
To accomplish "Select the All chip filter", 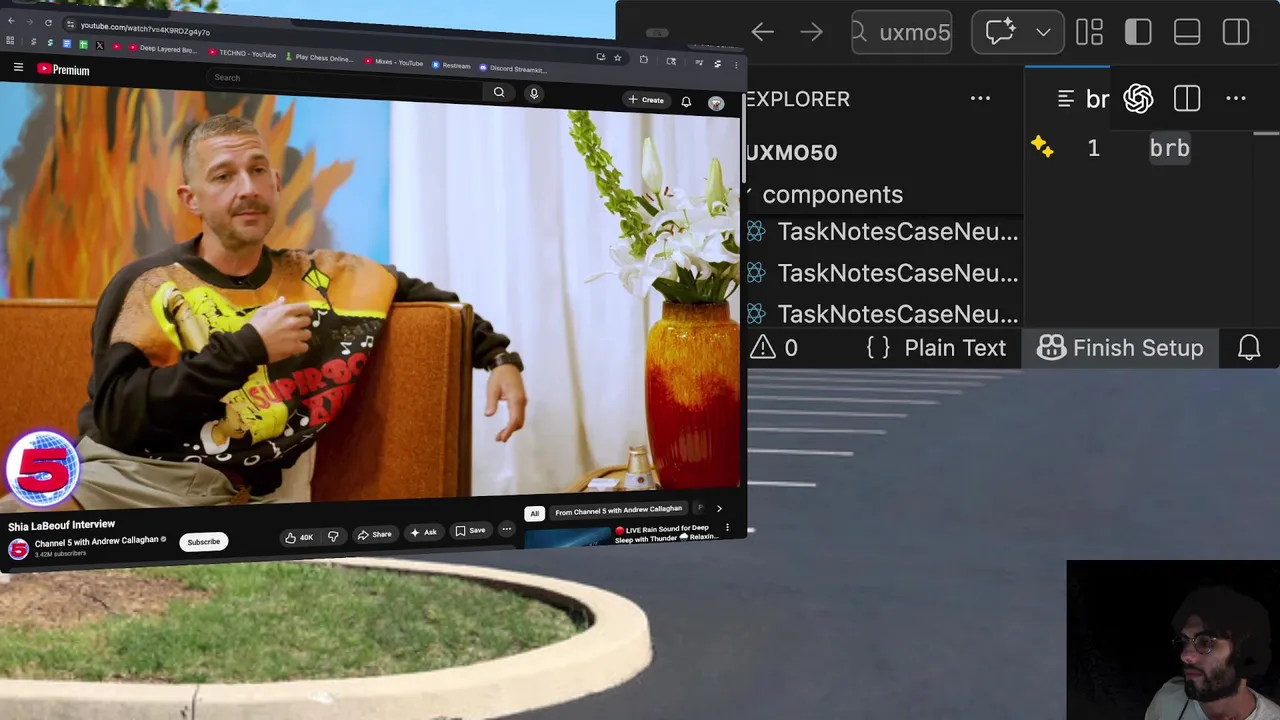I will [x=535, y=513].
